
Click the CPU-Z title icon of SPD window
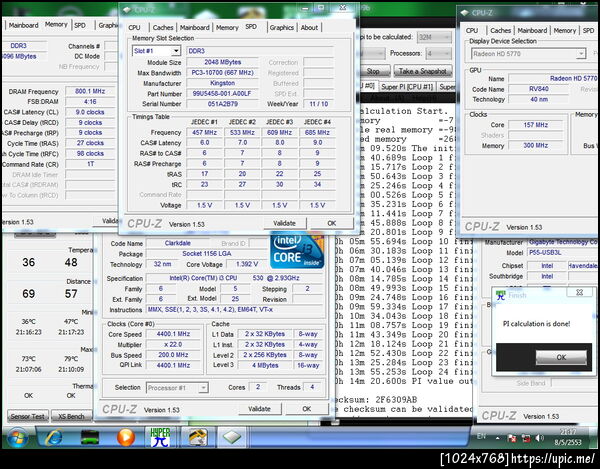point(127,10)
